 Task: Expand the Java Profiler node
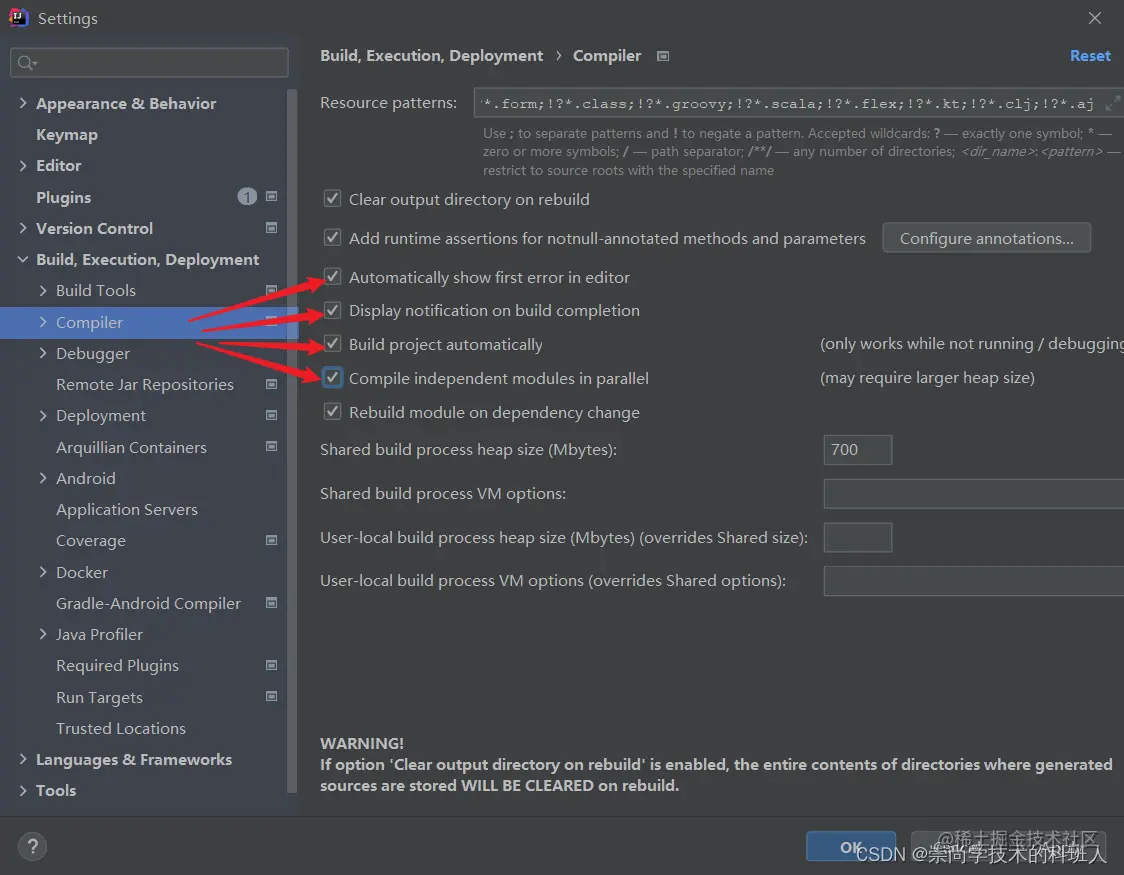click(x=43, y=634)
